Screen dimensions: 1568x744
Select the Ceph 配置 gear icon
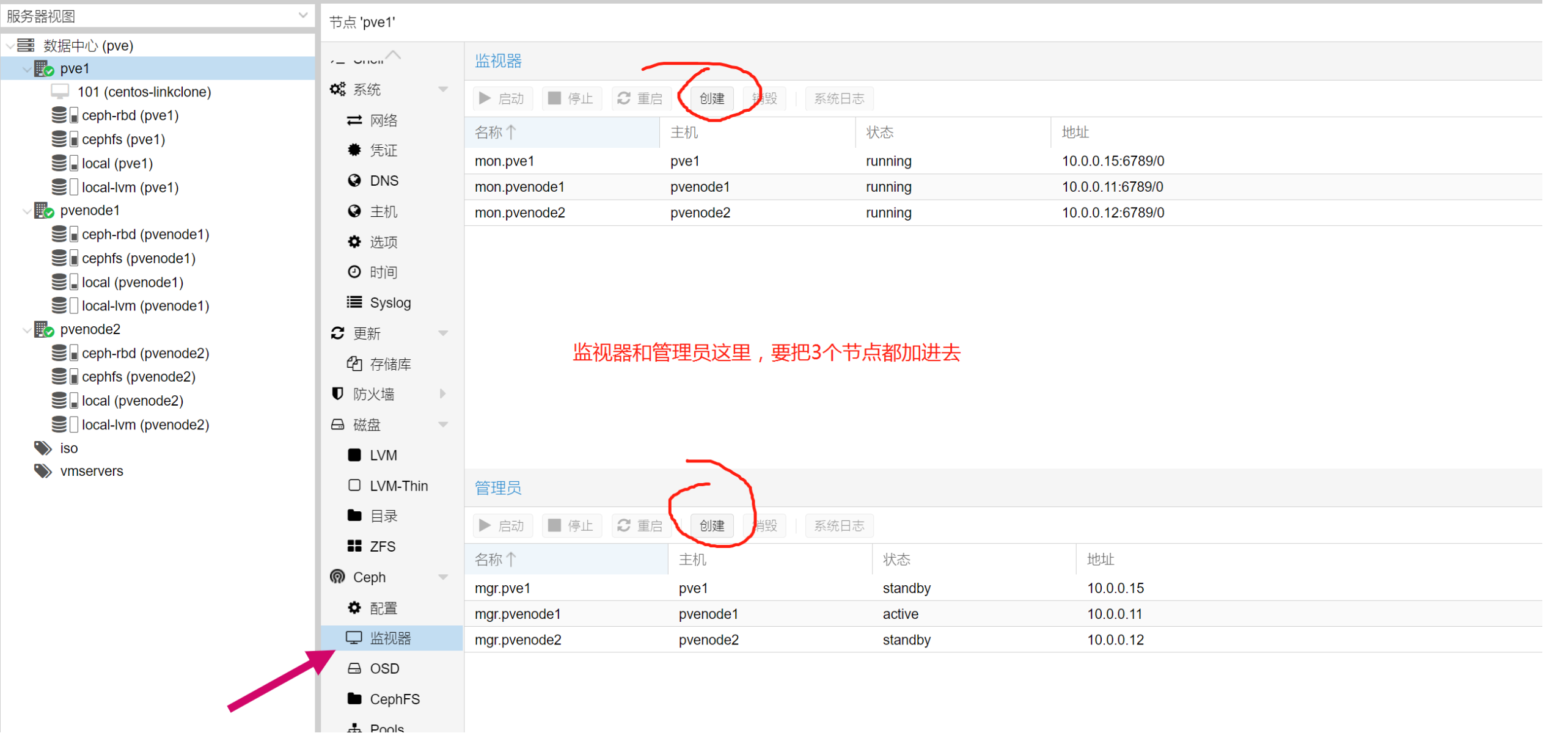click(354, 607)
